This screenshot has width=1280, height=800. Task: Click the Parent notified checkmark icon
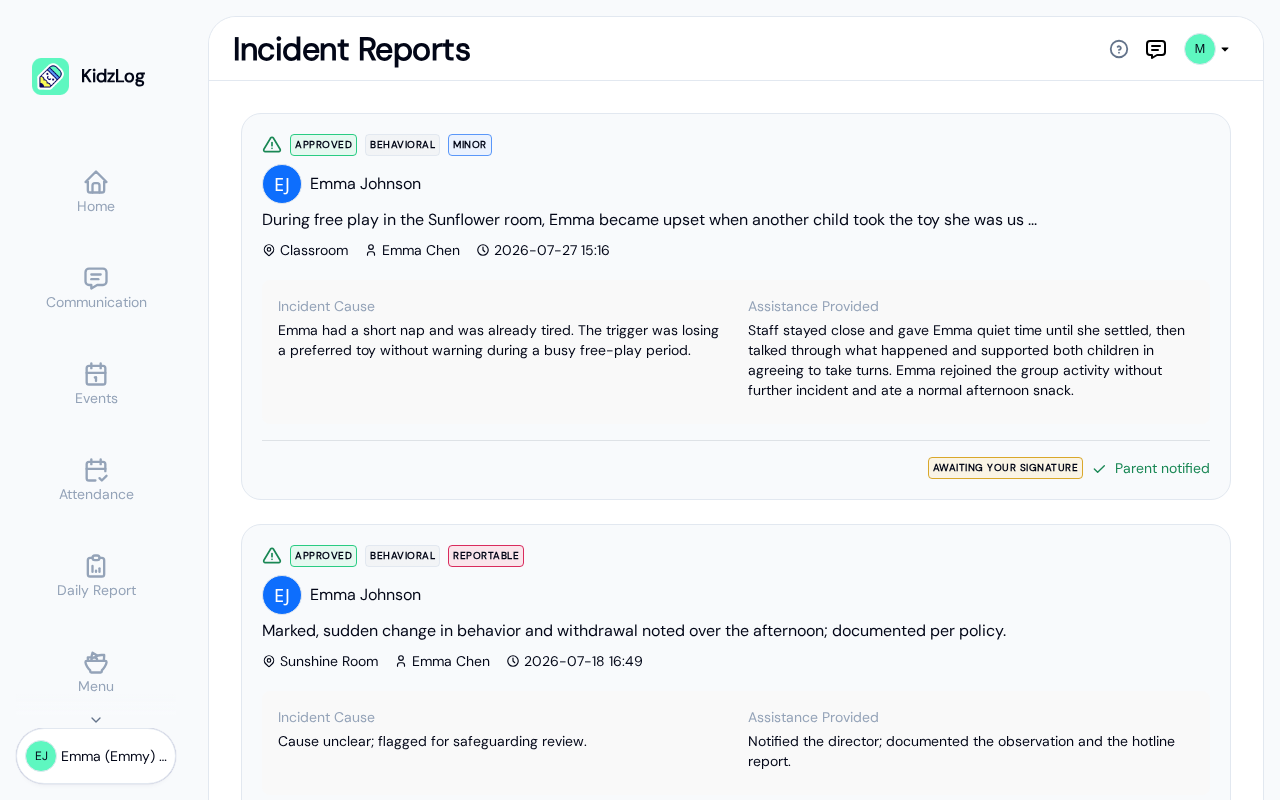(1099, 468)
